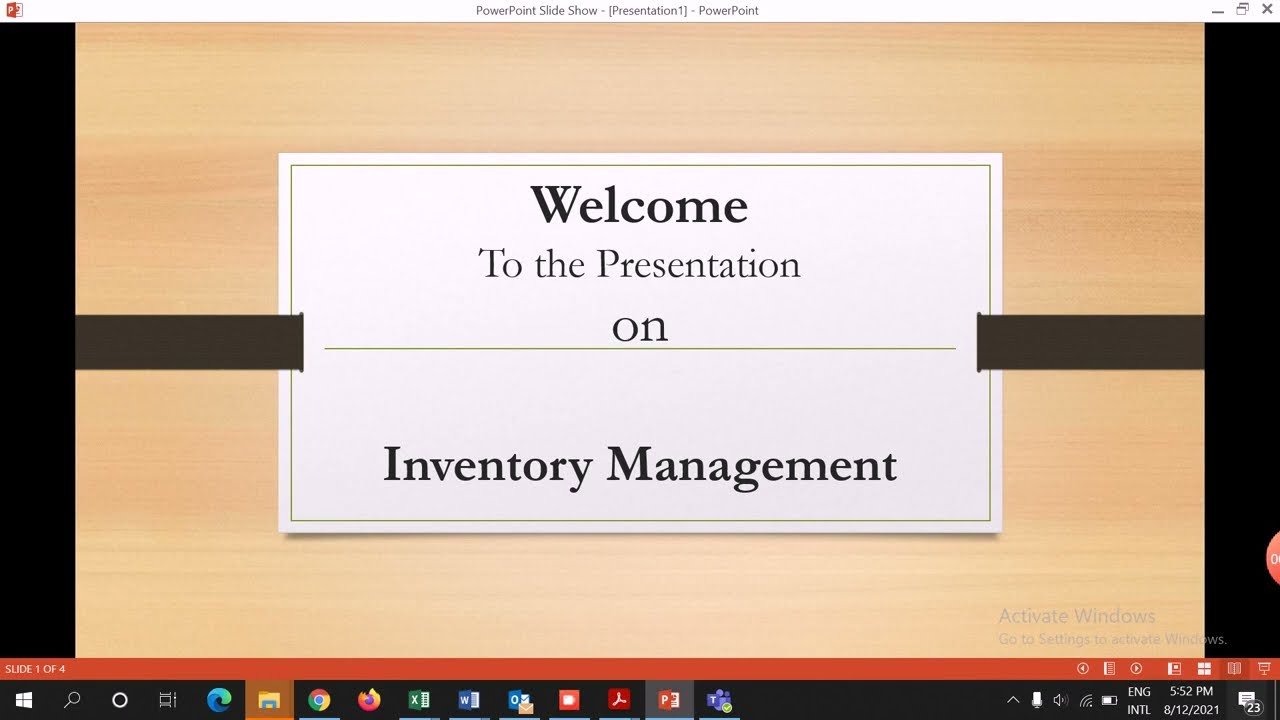The width and height of the screenshot is (1280, 720).
Task: Close the PowerPoint slide show window
Action: (x=1268, y=10)
